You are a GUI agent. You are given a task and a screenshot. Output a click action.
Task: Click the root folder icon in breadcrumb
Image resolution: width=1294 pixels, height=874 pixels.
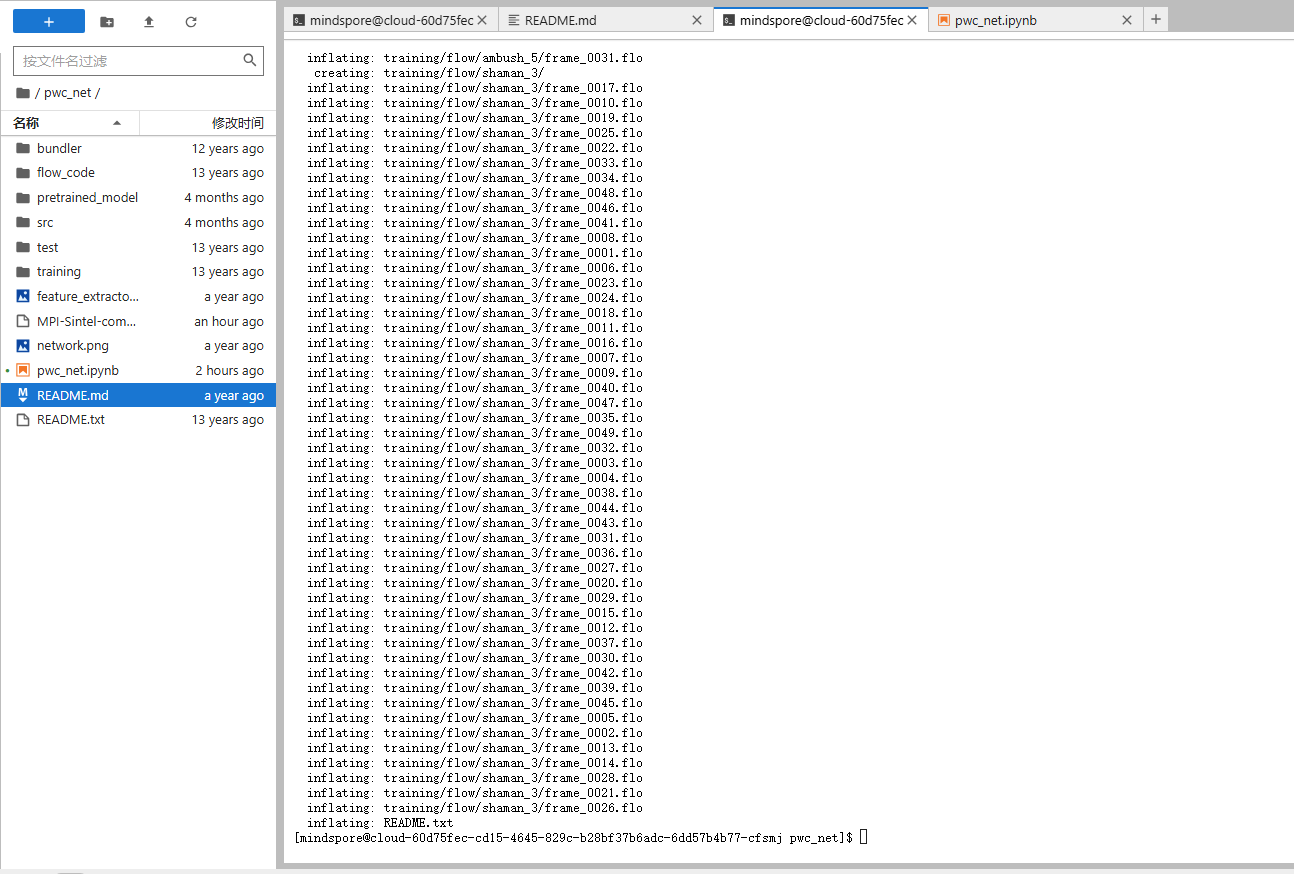(x=22, y=92)
